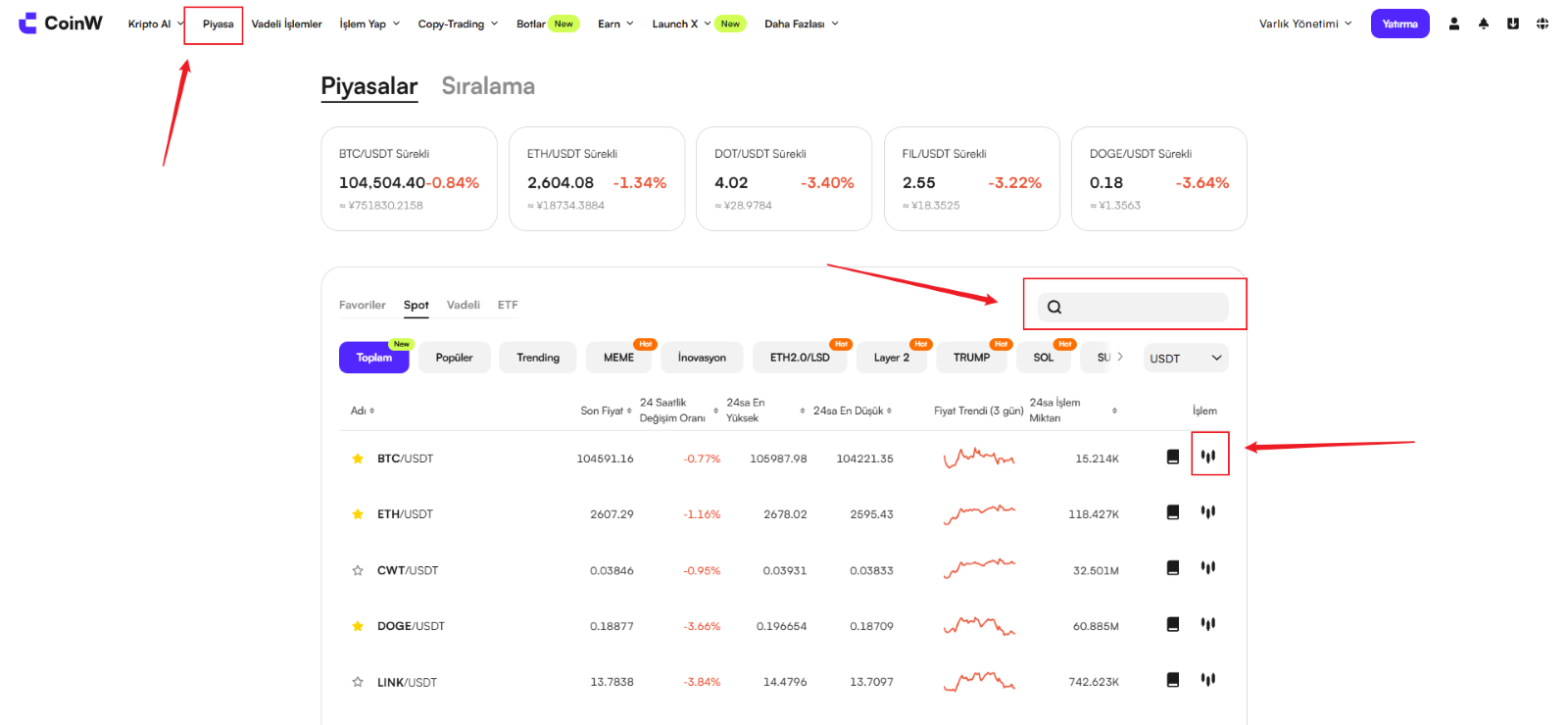Open the USDT quote currency dropdown

(1186, 359)
